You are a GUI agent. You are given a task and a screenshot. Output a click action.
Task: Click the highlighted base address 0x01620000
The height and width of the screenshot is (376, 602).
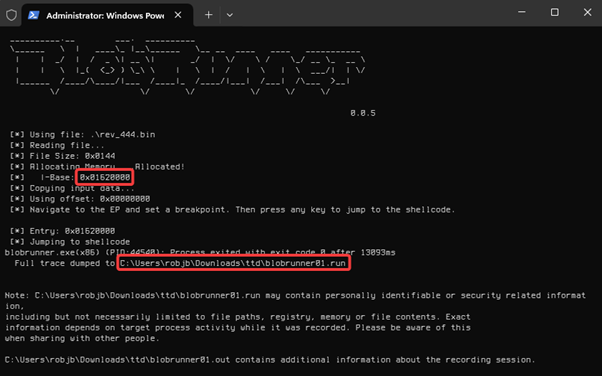(105, 177)
